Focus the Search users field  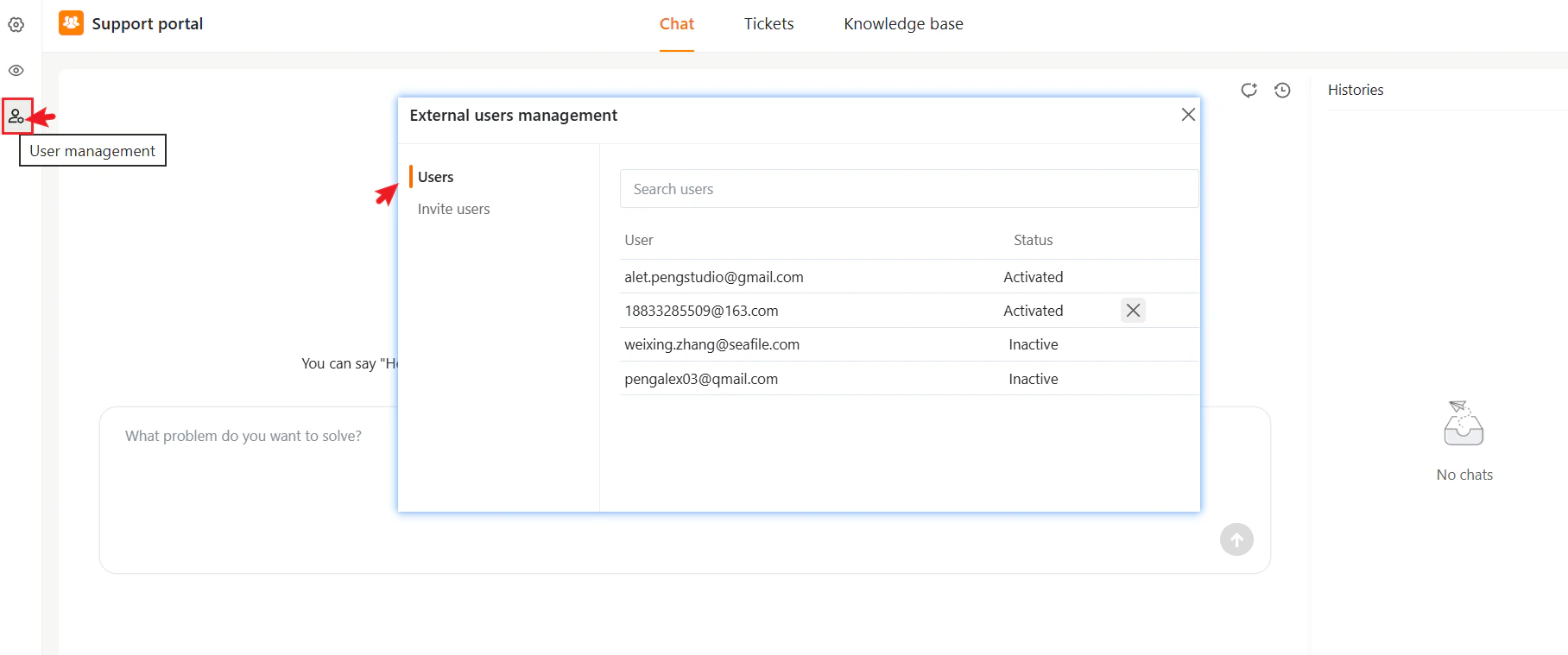pos(909,189)
